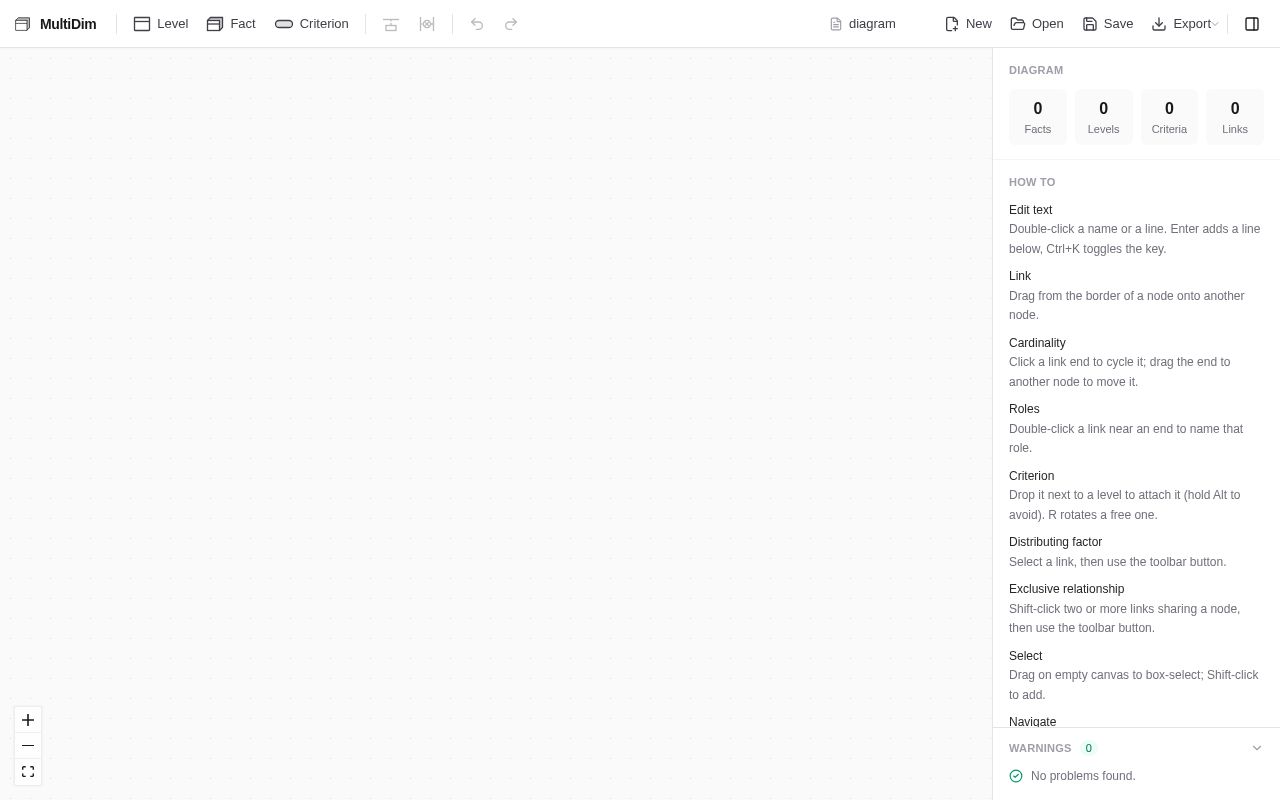
Task: Fit the diagram to view
Action: [28, 772]
